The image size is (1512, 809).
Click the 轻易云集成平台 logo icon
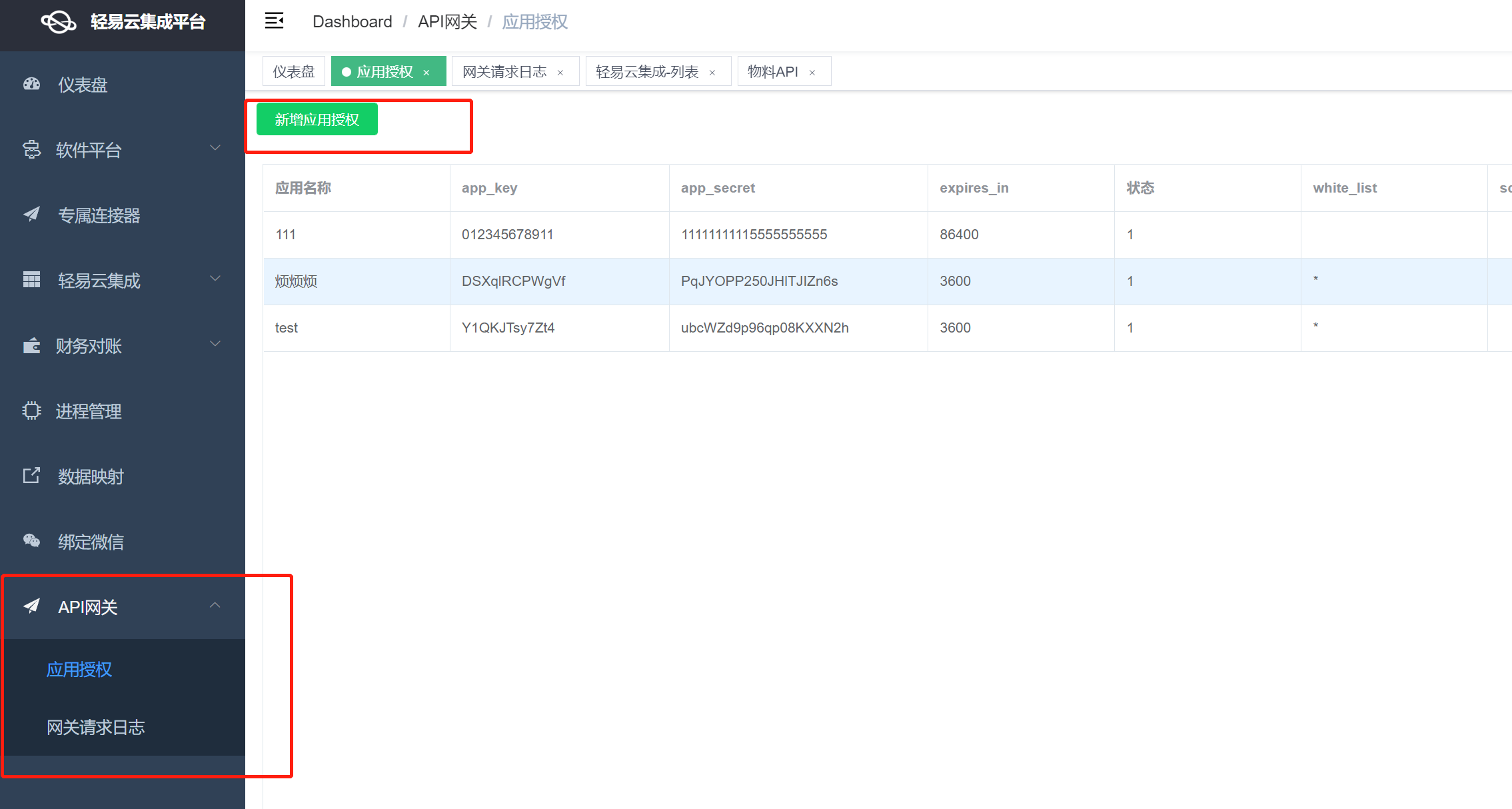click(x=58, y=22)
